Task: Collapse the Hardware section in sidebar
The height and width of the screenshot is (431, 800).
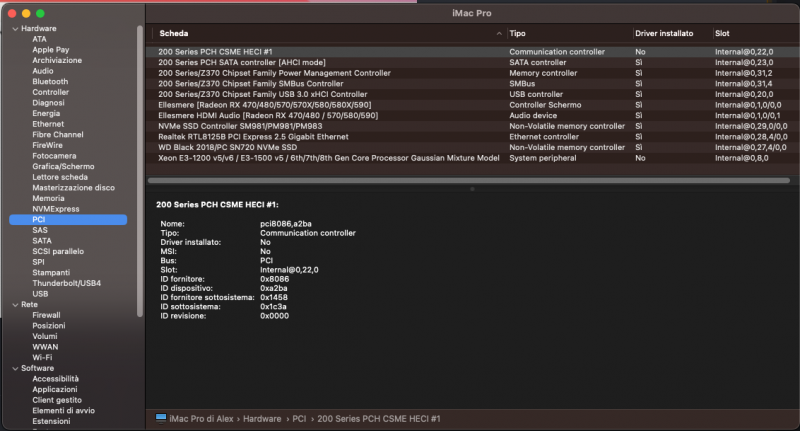Action: [15, 29]
